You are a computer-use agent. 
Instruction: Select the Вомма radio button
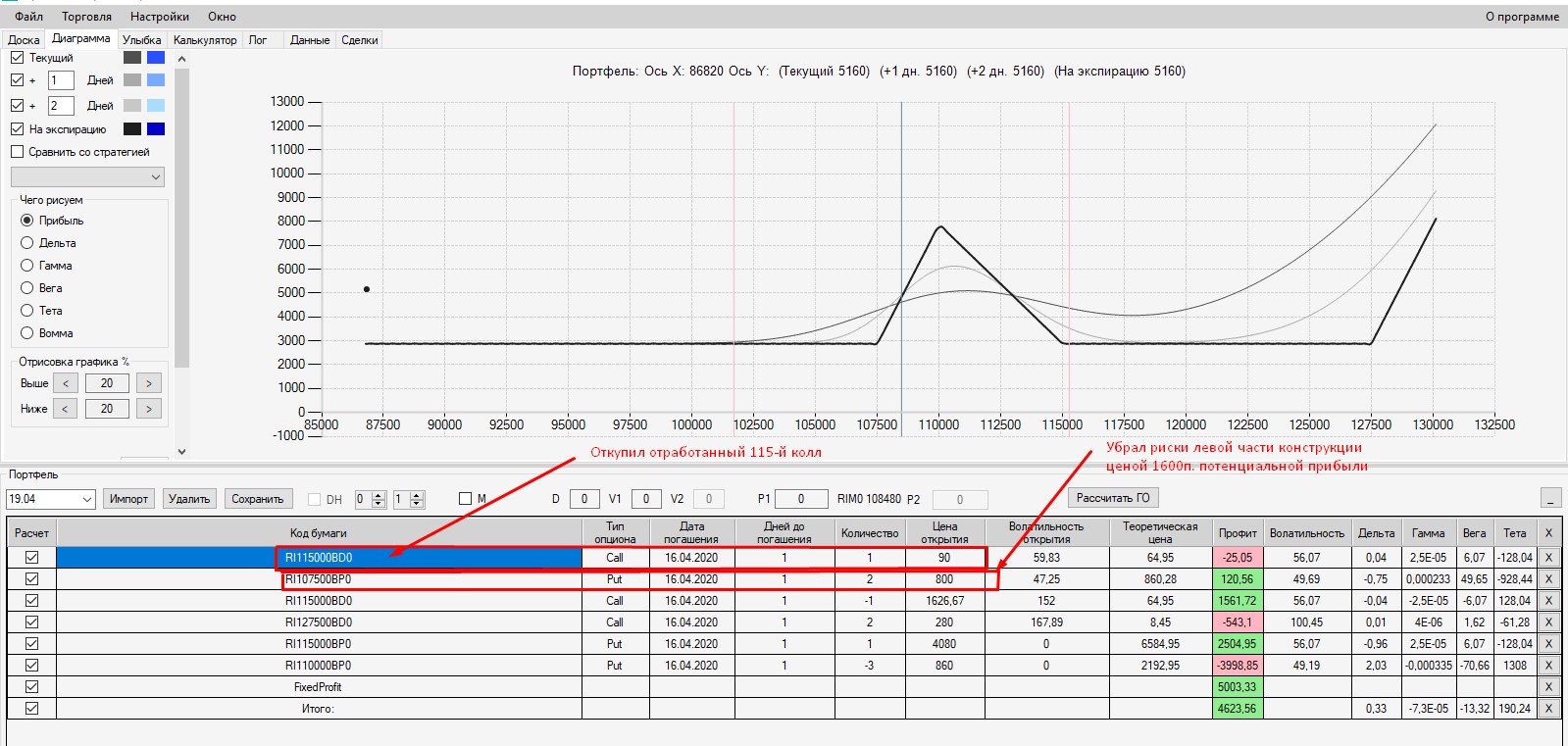point(27,333)
